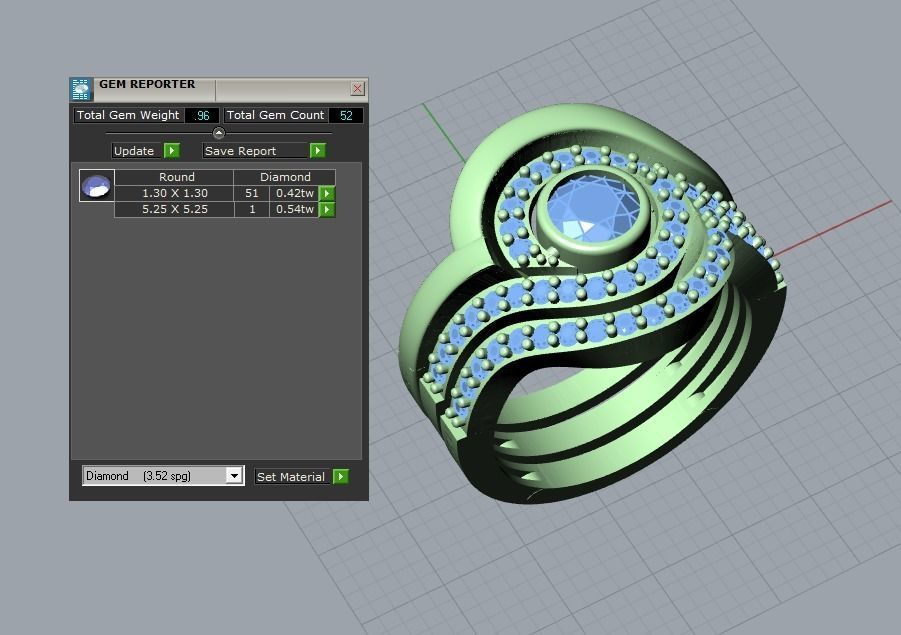Select the round gem thumbnail
901x635 pixels.
point(97,186)
